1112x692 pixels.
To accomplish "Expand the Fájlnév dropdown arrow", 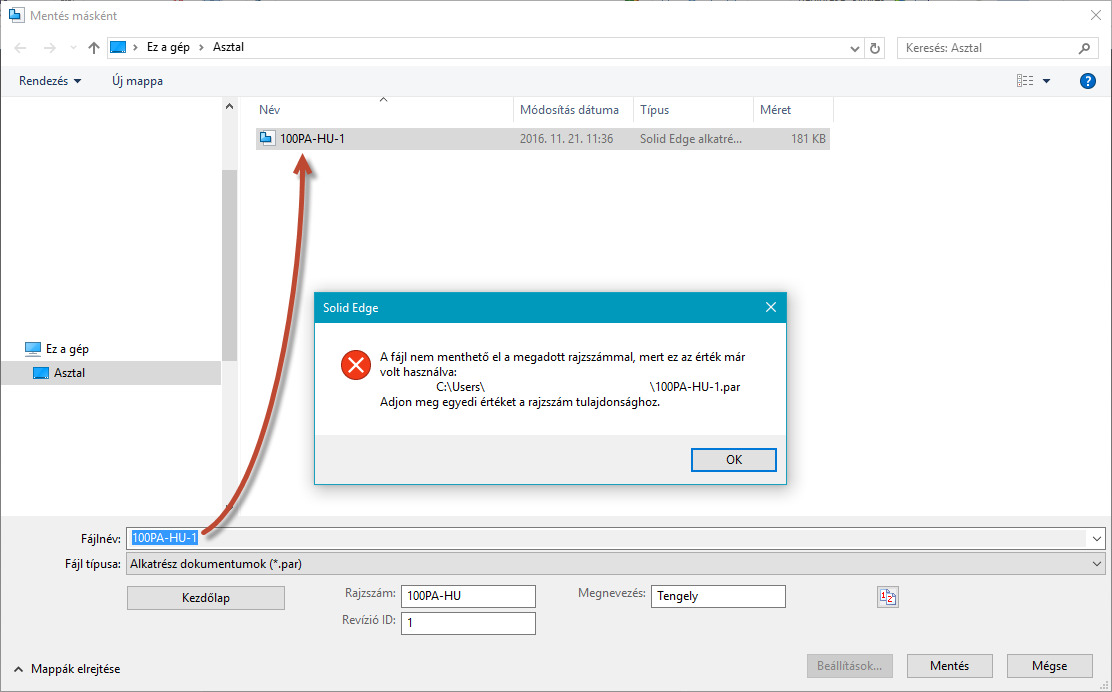I will tap(1096, 538).
